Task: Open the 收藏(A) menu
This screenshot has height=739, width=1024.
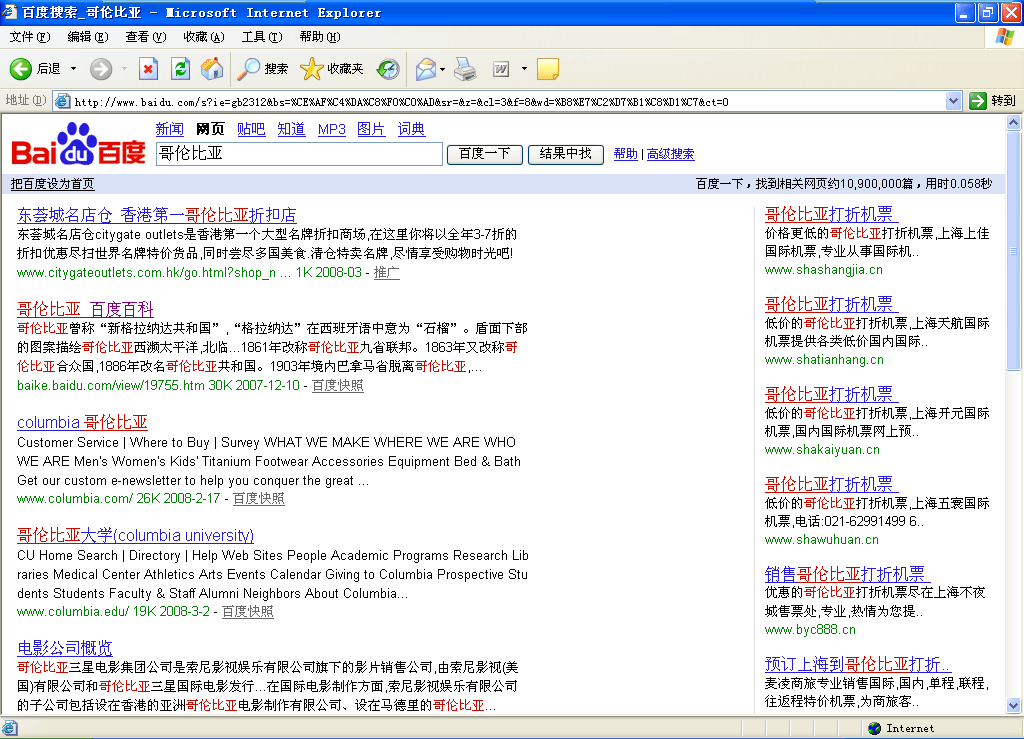Action: (204, 37)
